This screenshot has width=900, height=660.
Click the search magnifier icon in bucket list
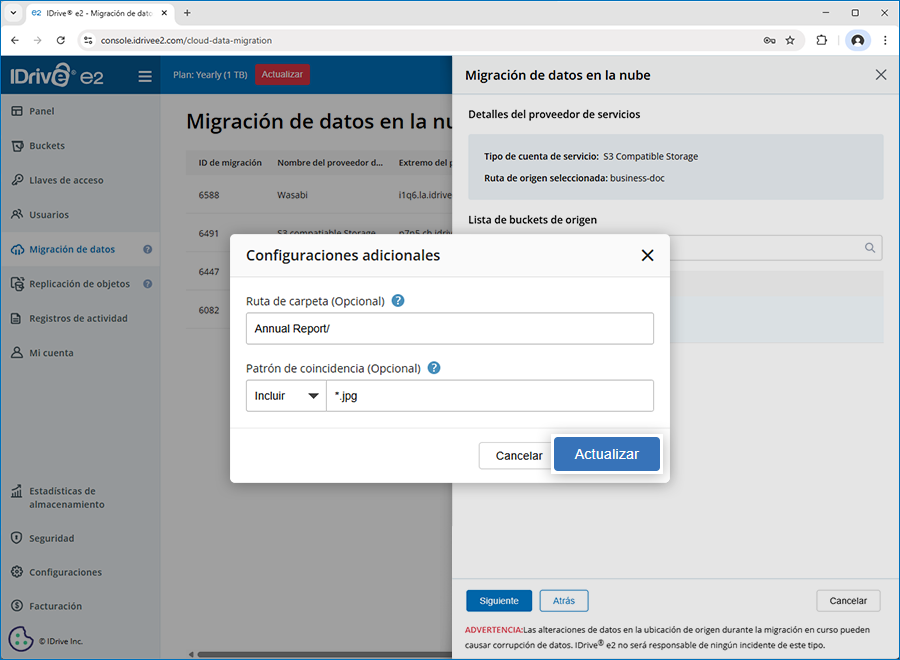pos(870,248)
